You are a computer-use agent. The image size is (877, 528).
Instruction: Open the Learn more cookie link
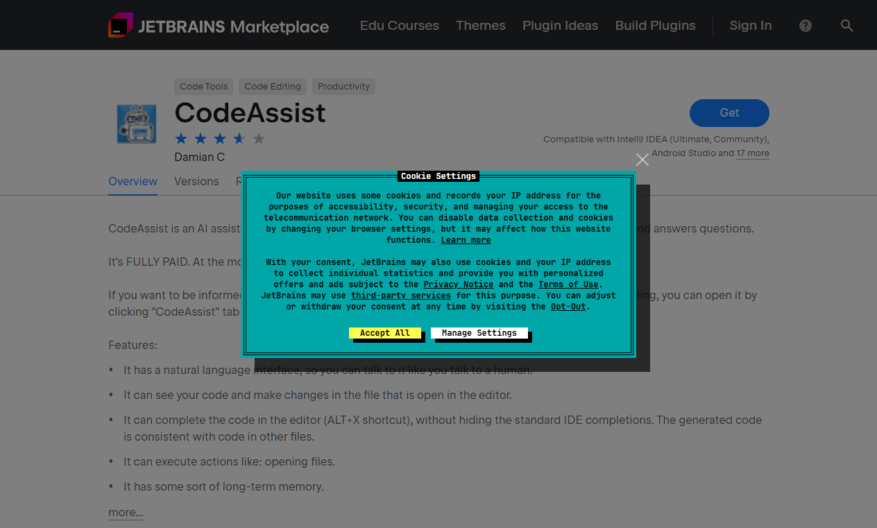pyautogui.click(x=465, y=240)
